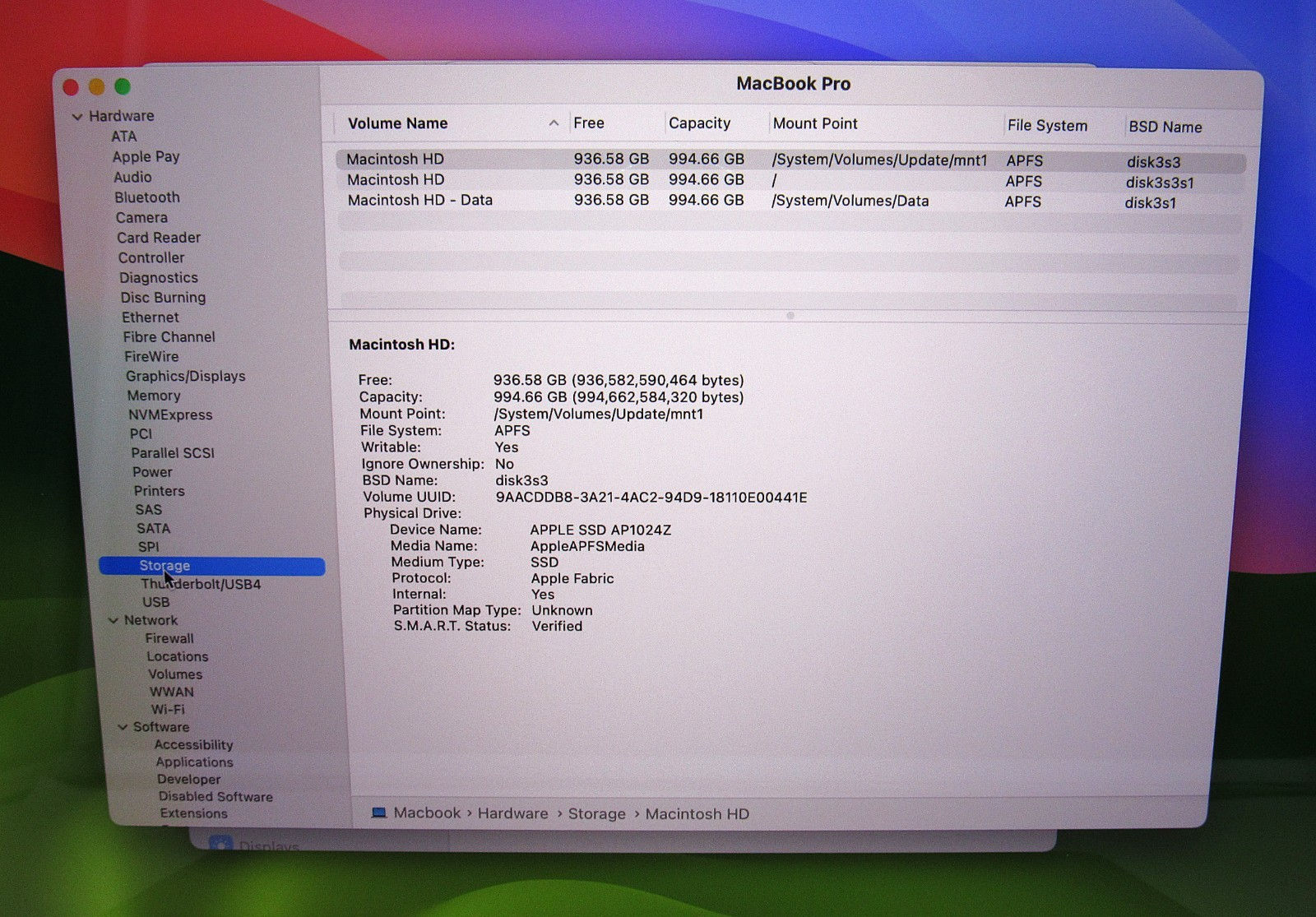This screenshot has width=1316, height=917.
Task: Collapse the Network section chevron
Action: (x=114, y=620)
